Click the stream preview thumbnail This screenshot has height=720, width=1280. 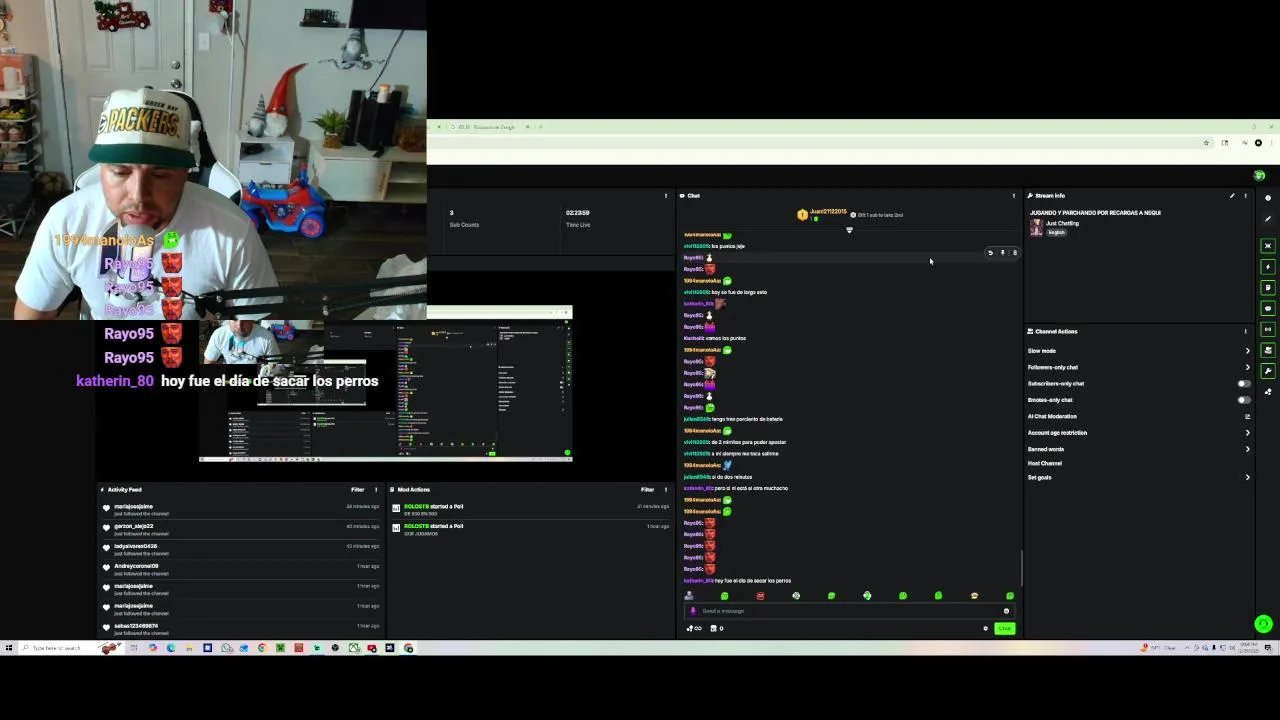pyautogui.click(x=385, y=385)
